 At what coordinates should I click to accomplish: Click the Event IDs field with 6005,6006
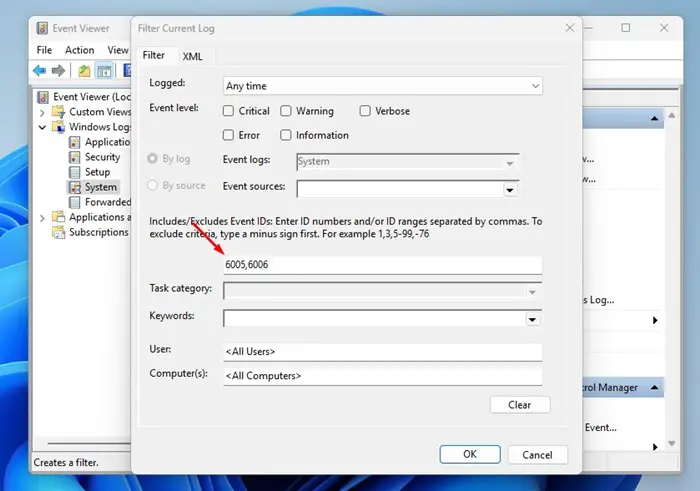[383, 265]
